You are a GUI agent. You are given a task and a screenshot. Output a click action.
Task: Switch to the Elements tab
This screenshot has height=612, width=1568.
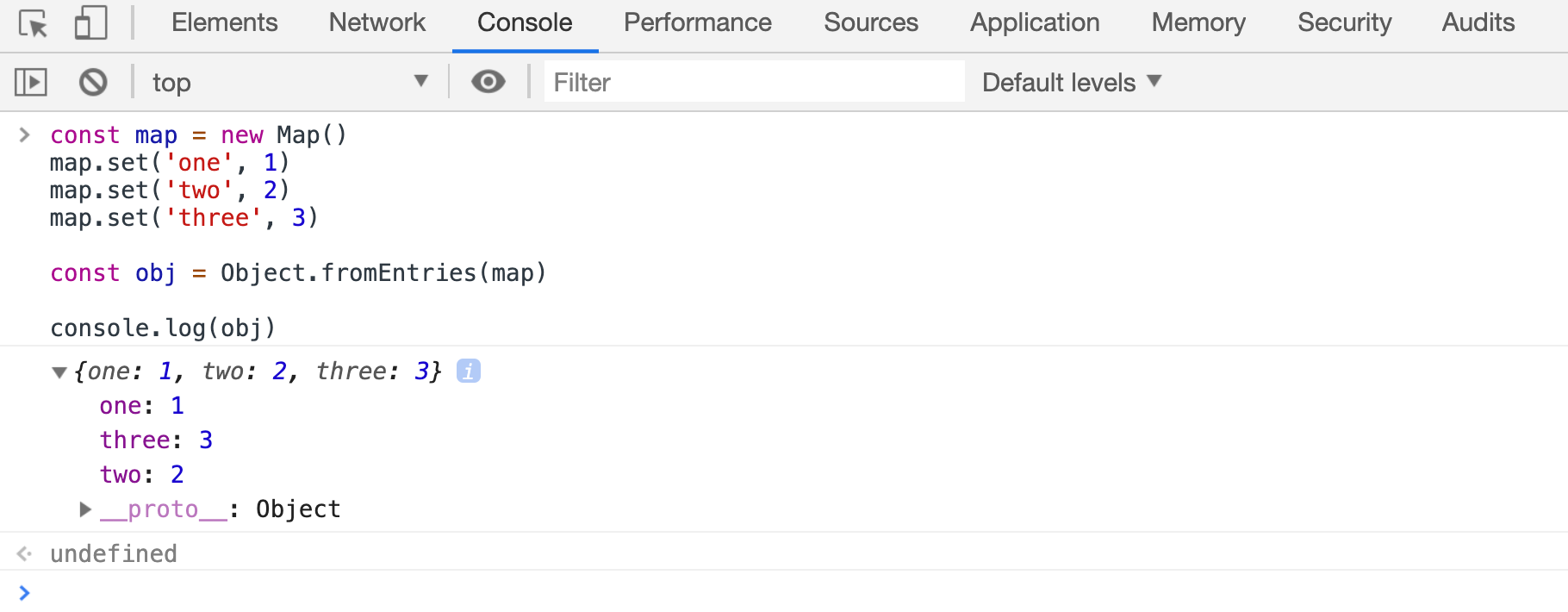coord(225,22)
